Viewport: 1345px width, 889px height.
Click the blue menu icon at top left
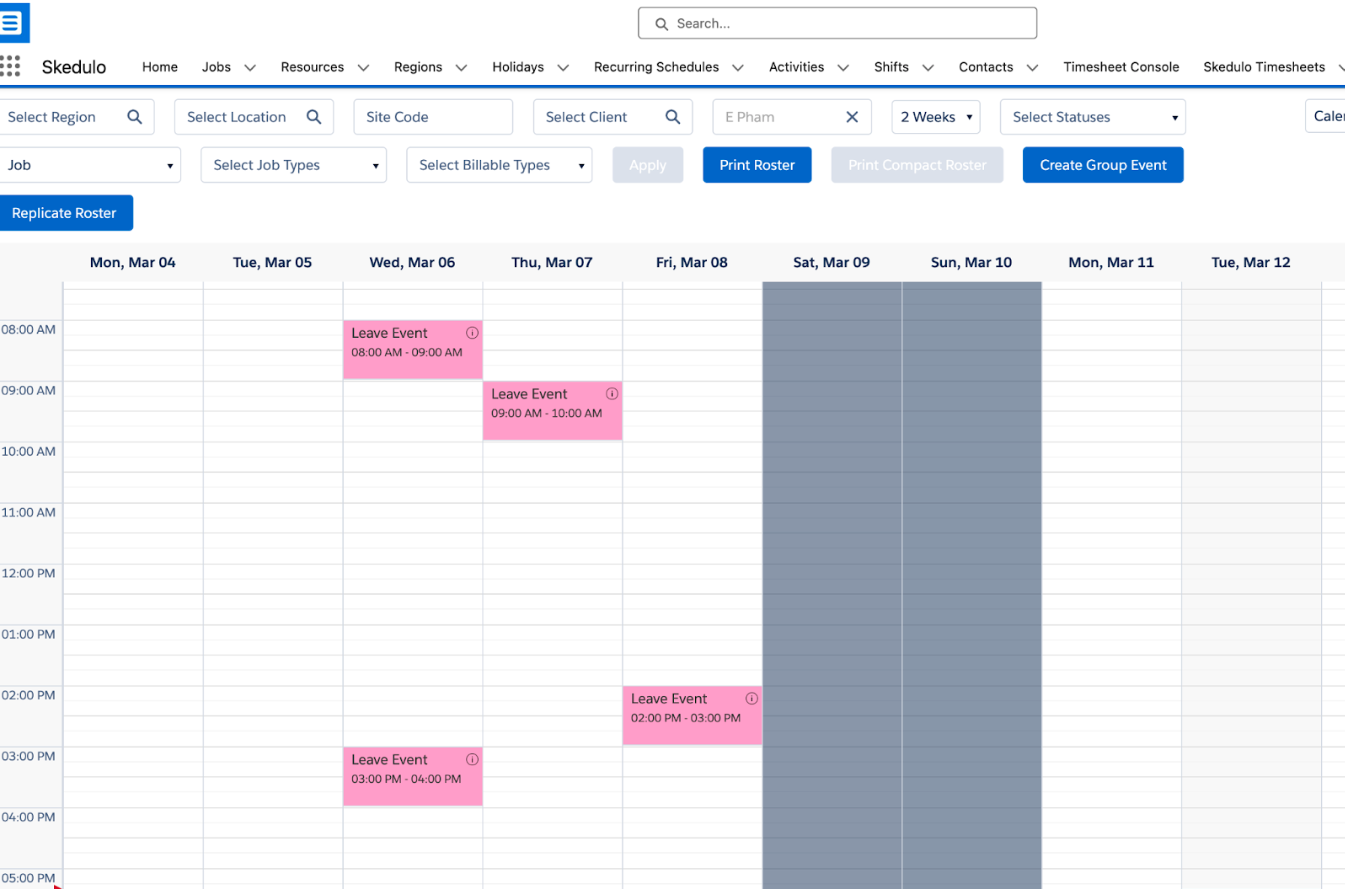[x=13, y=22]
